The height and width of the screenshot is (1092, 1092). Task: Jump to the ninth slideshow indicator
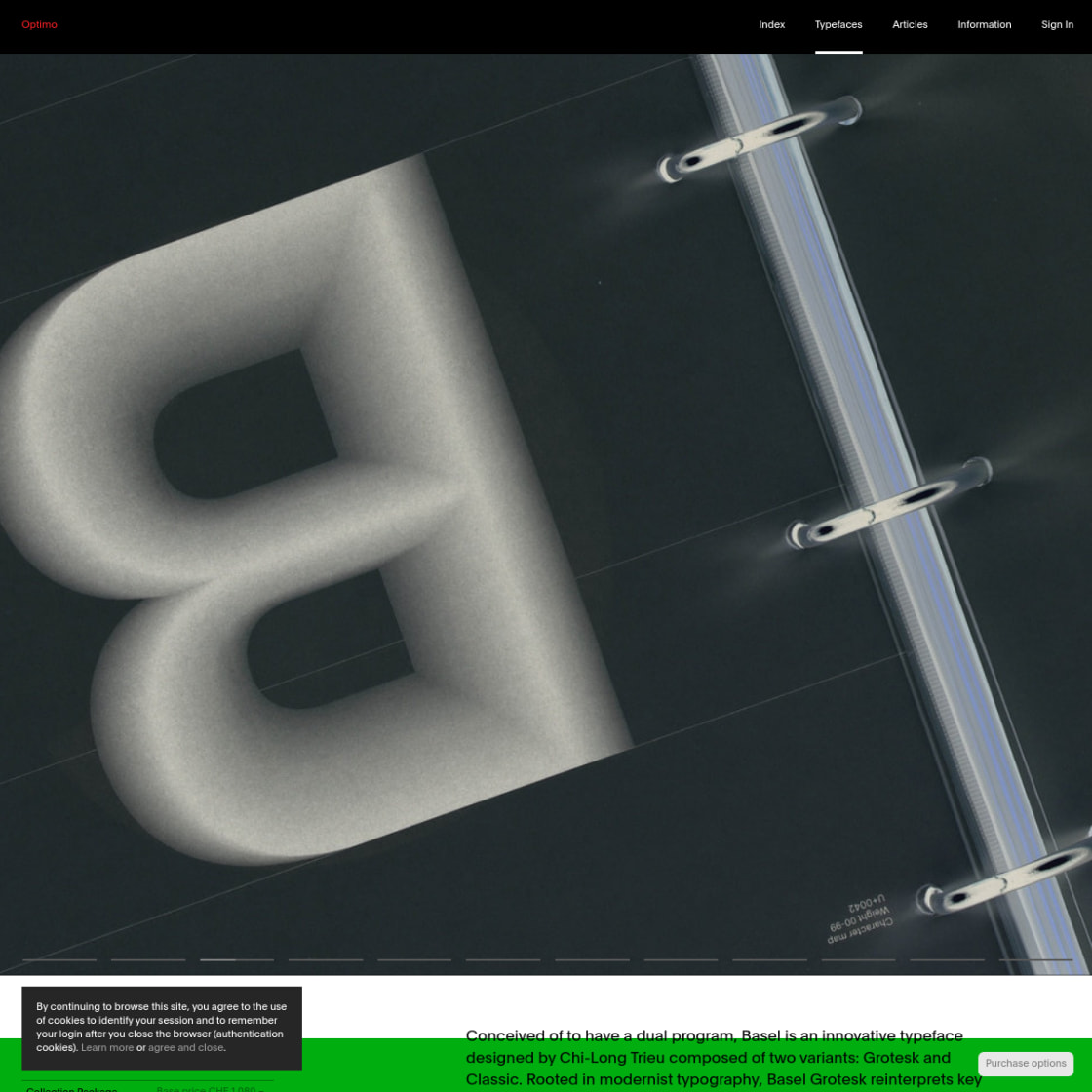[769, 959]
